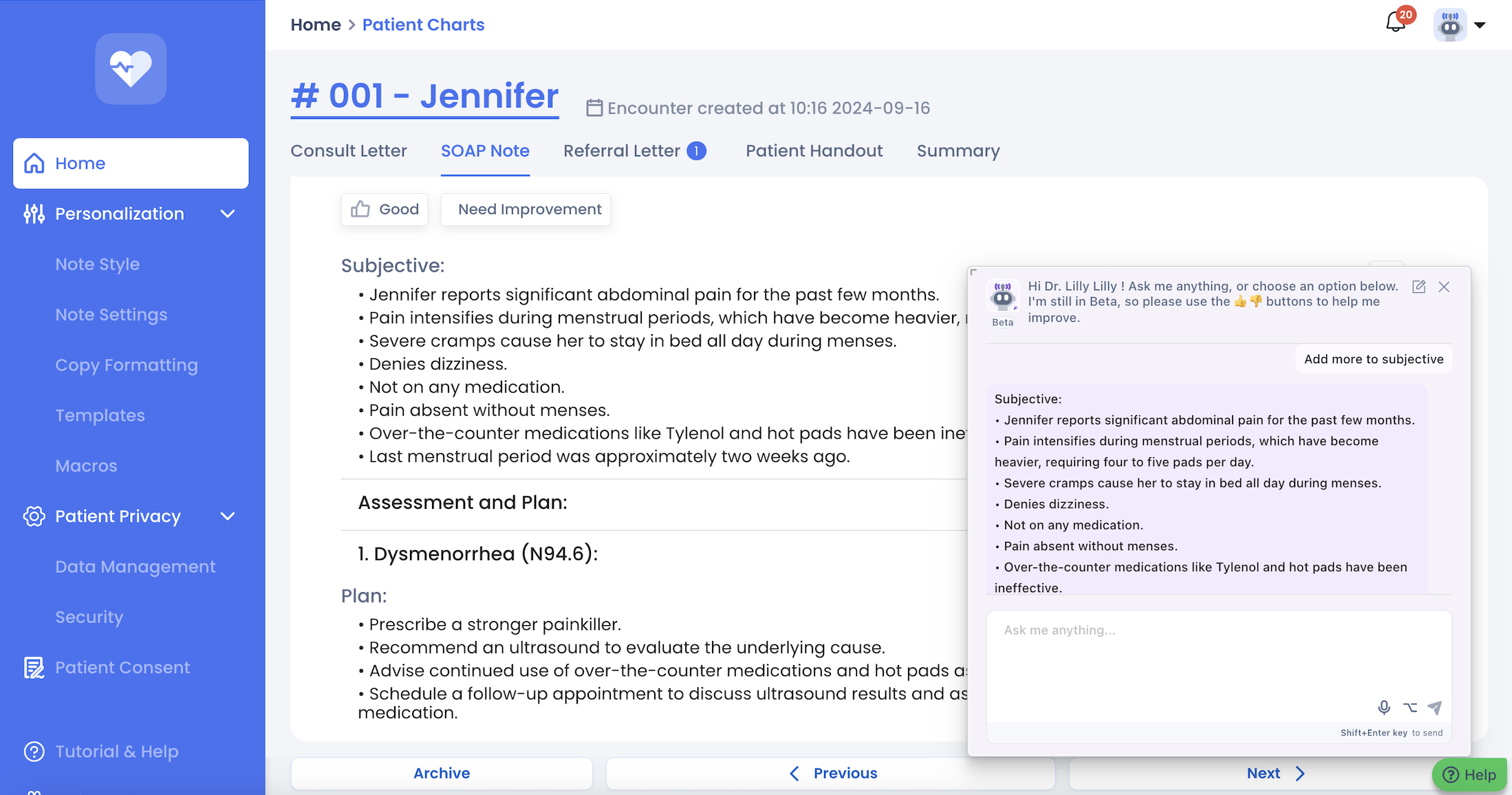This screenshot has height=795, width=1512.
Task: Close the assistant chat panel
Action: tap(1444, 287)
